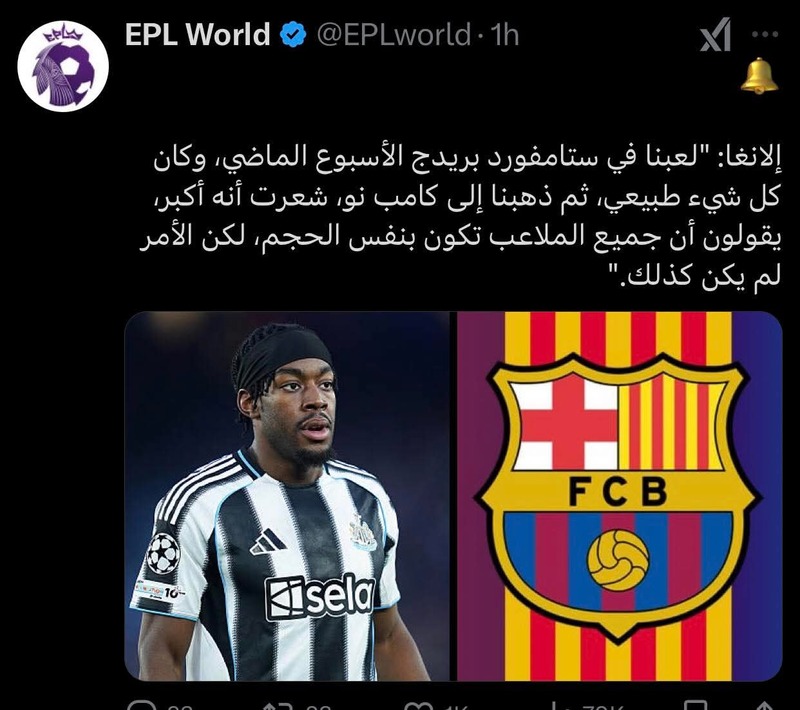Like the post with the heart icon
Viewport: 800px width, 710px height.
418,706
